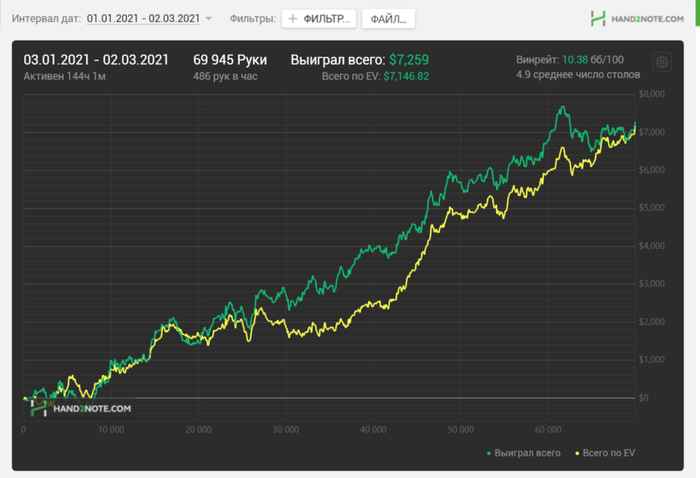Click the EV total value $7,146.82
Viewport: 700px width, 478px height.
coord(406,76)
